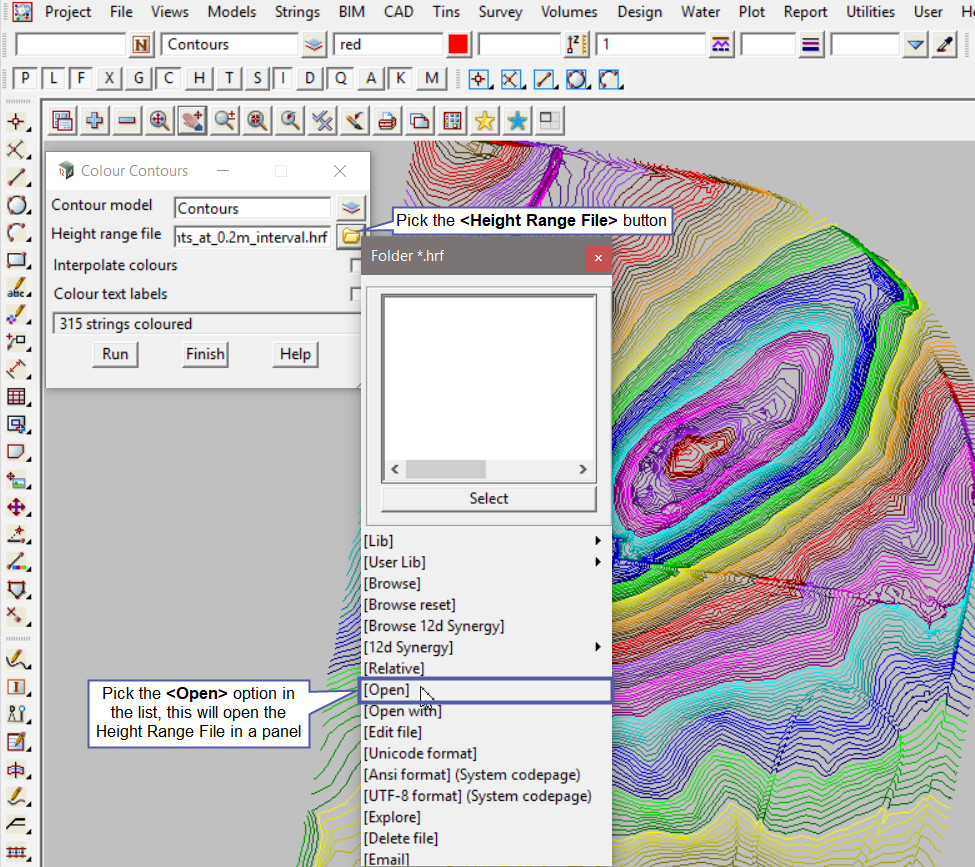Viewport: 975px width, 867px height.
Task: Open the Survey menu
Action: tap(500, 12)
